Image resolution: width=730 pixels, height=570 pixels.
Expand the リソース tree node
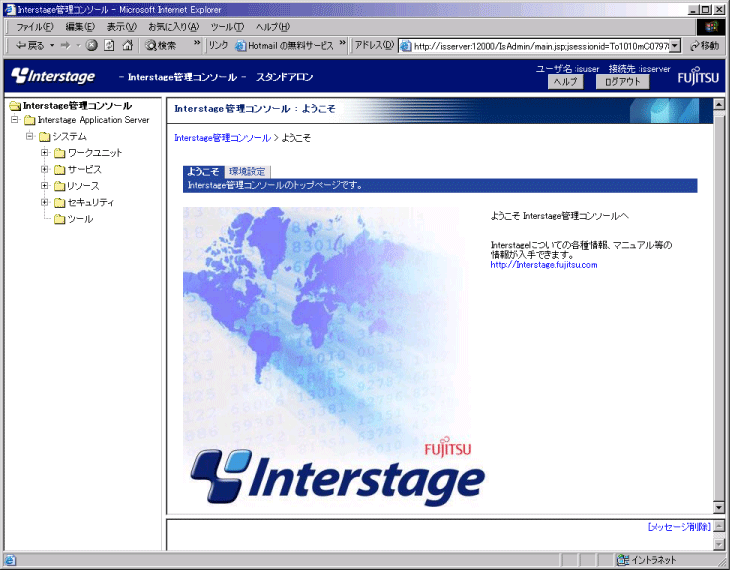coord(45,185)
